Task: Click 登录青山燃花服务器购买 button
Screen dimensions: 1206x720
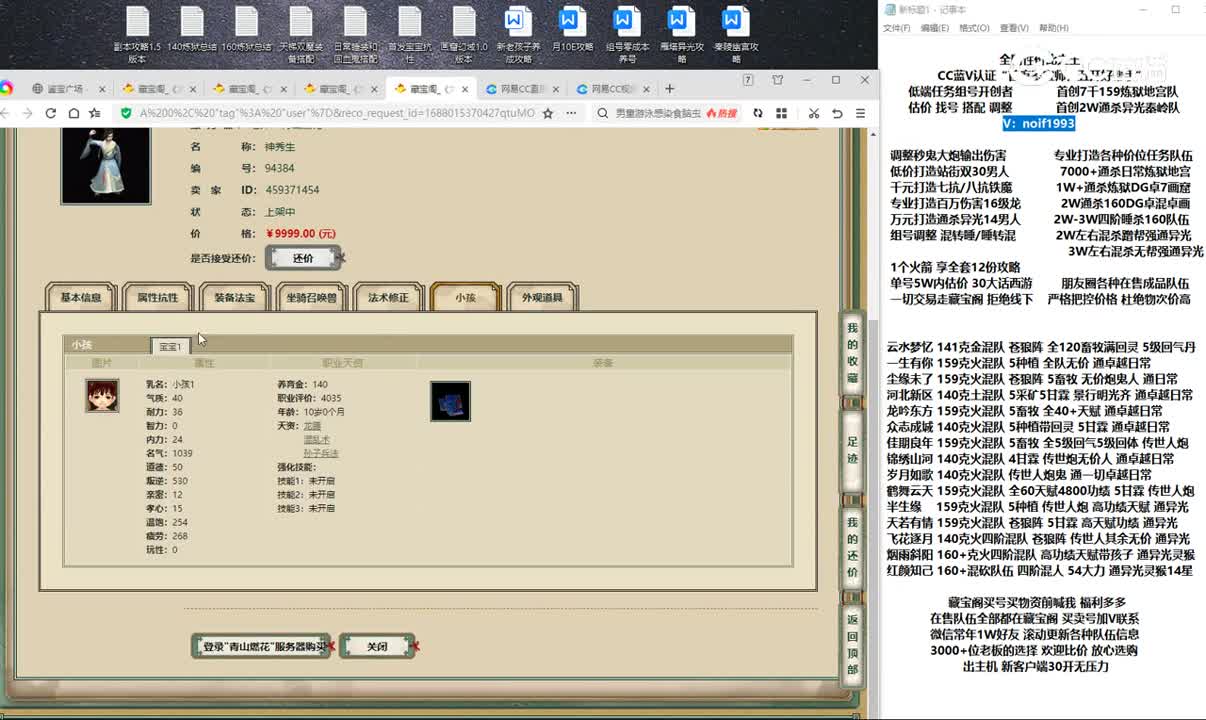Action: (x=261, y=646)
